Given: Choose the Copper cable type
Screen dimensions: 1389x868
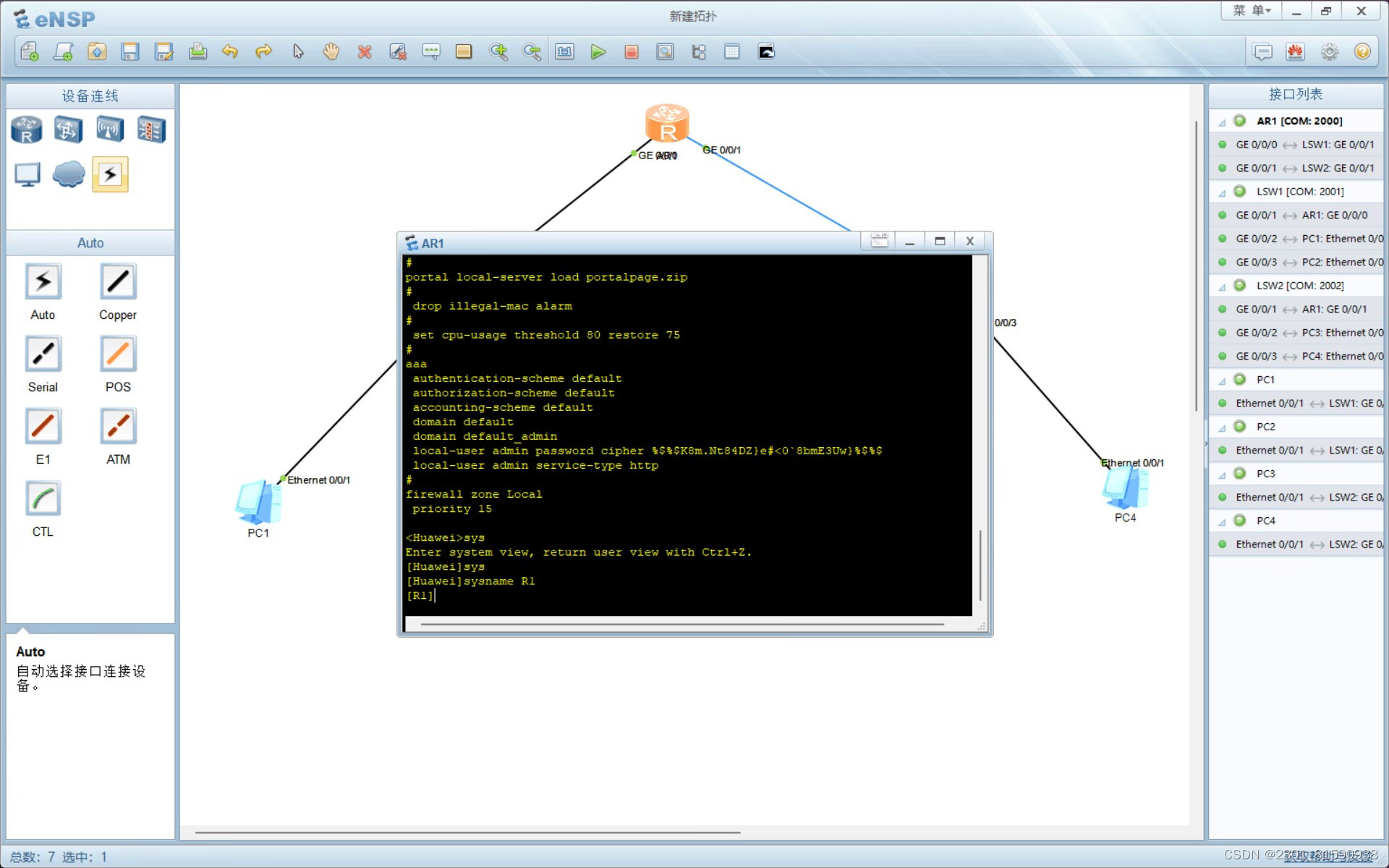Looking at the screenshot, I should [x=118, y=282].
